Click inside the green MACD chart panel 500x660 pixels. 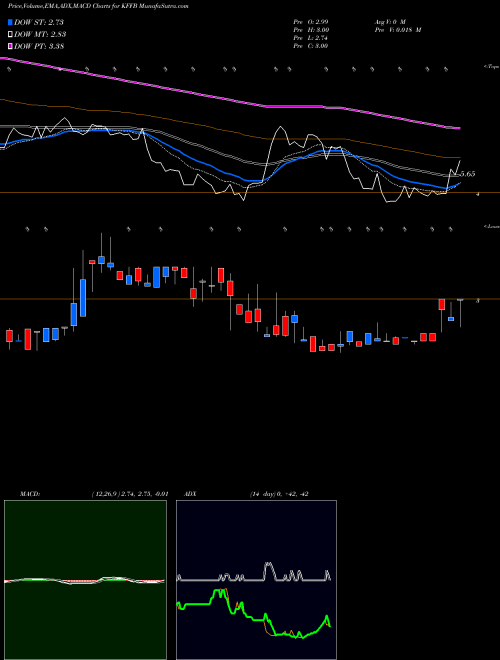[85, 580]
